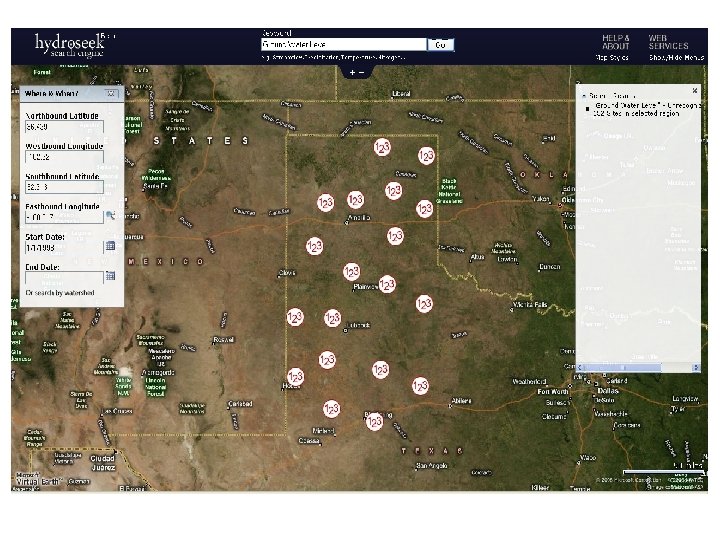Open the Map Styles menu
This screenshot has width=720, height=540.
tap(612, 58)
